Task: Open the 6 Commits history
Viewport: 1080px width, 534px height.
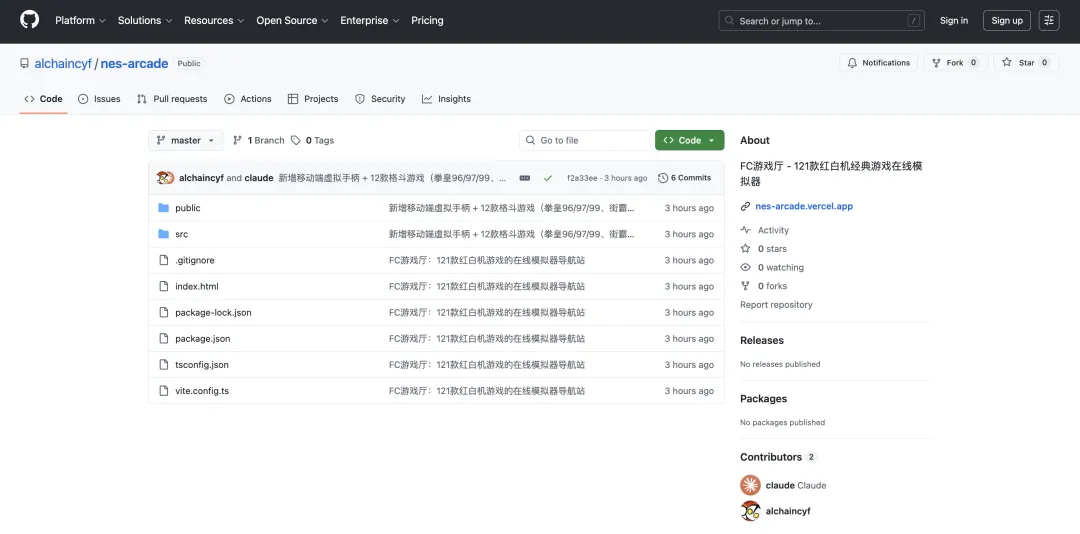Action: point(685,178)
